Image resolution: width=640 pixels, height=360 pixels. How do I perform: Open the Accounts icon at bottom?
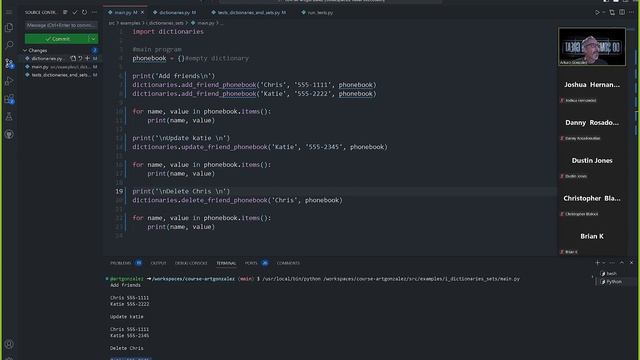coord(9,344)
